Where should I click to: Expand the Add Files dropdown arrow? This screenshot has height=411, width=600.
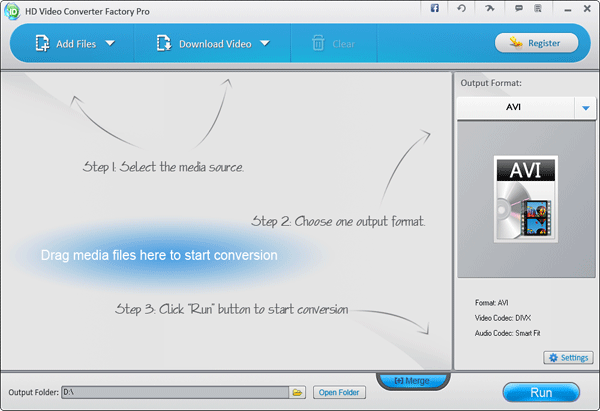click(x=110, y=44)
